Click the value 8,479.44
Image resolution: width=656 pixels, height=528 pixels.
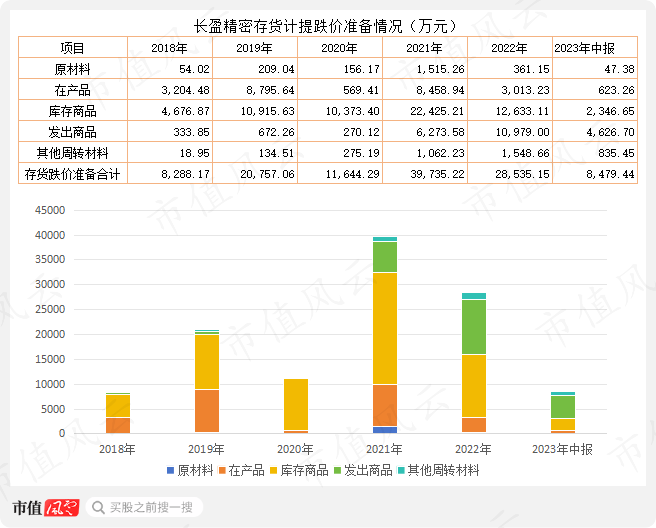click(610, 174)
